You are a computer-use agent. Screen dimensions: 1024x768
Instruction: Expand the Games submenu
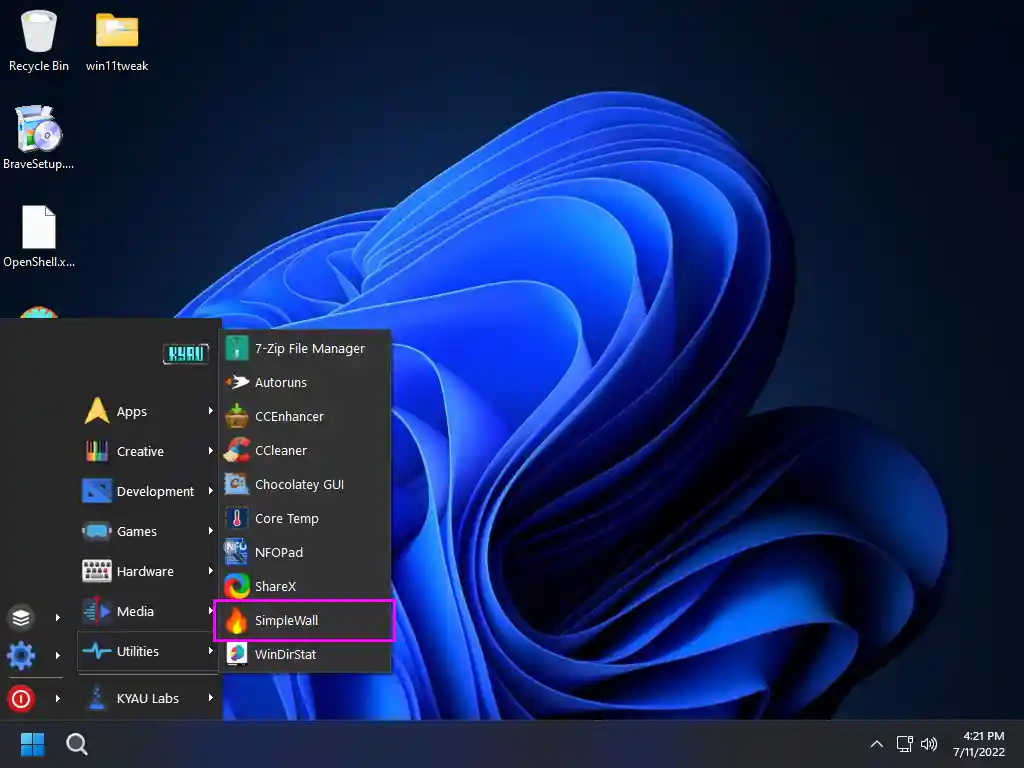[x=135, y=531]
